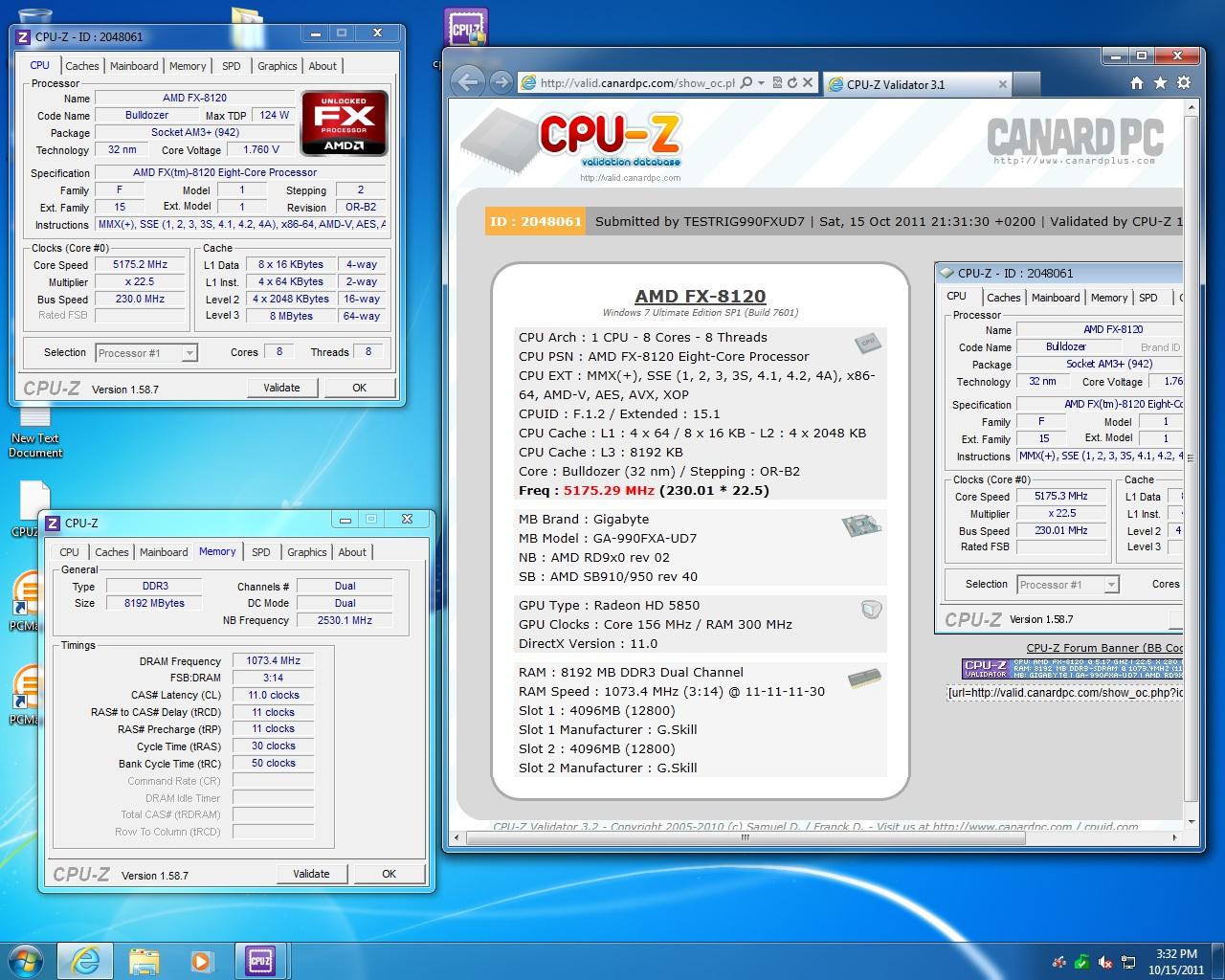
Task: Open Mainboard tab in Memory CPU-Z window
Action: pyautogui.click(x=164, y=552)
